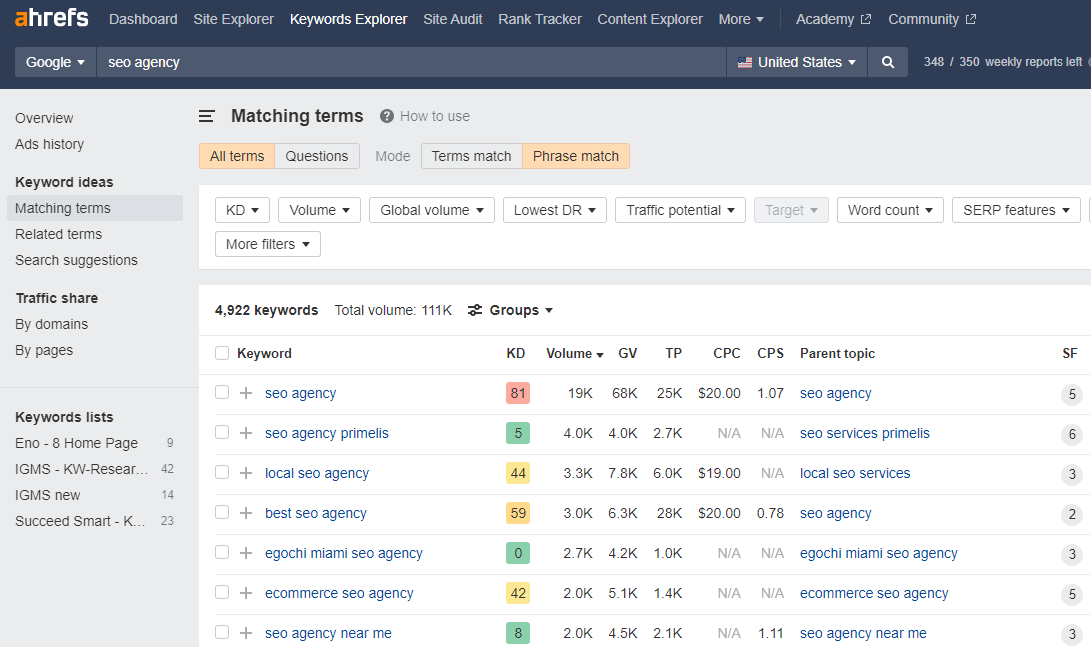Open the Global volume filter dropdown

432,210
